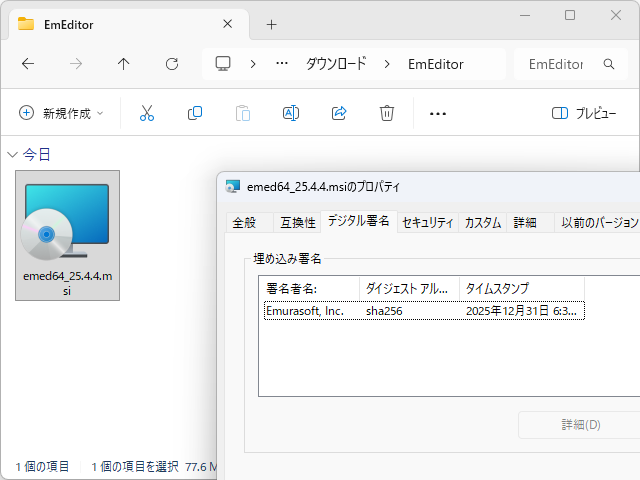
Task: Click 1 個の項目 in status bar
Action: [x=42, y=466]
